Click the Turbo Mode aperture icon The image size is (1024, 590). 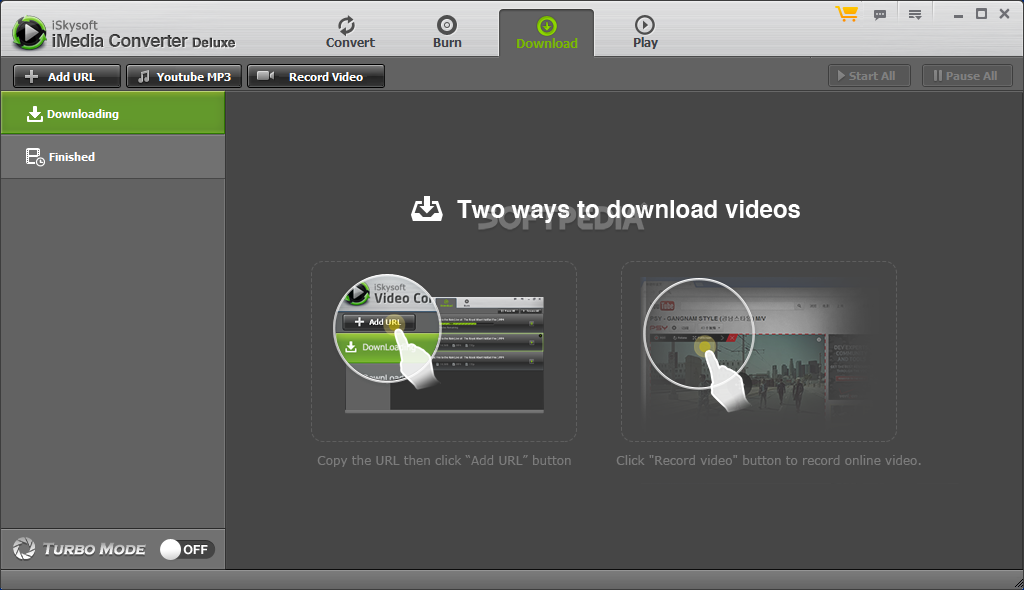pos(24,549)
